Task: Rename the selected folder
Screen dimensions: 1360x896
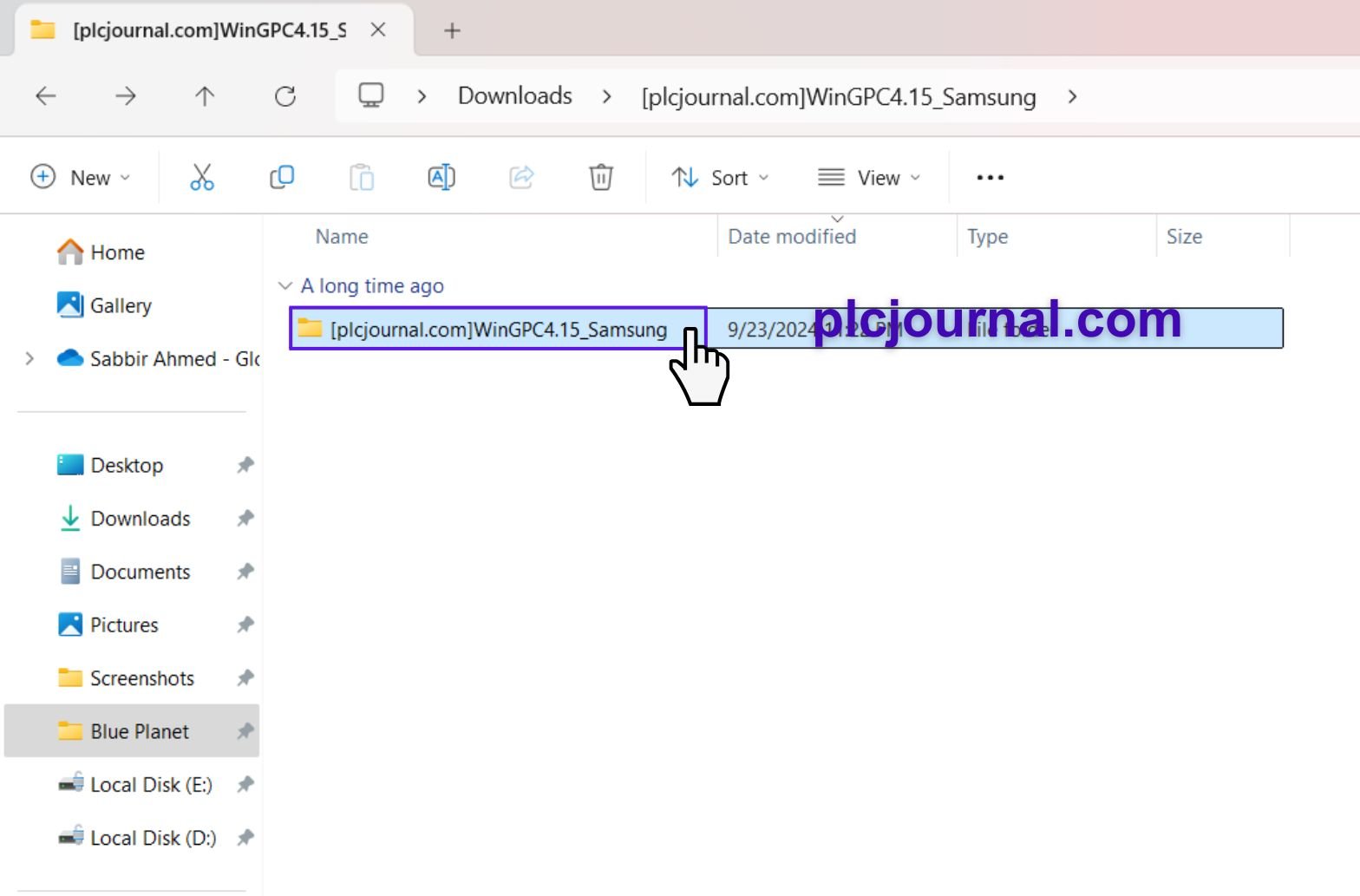Action: tap(441, 177)
